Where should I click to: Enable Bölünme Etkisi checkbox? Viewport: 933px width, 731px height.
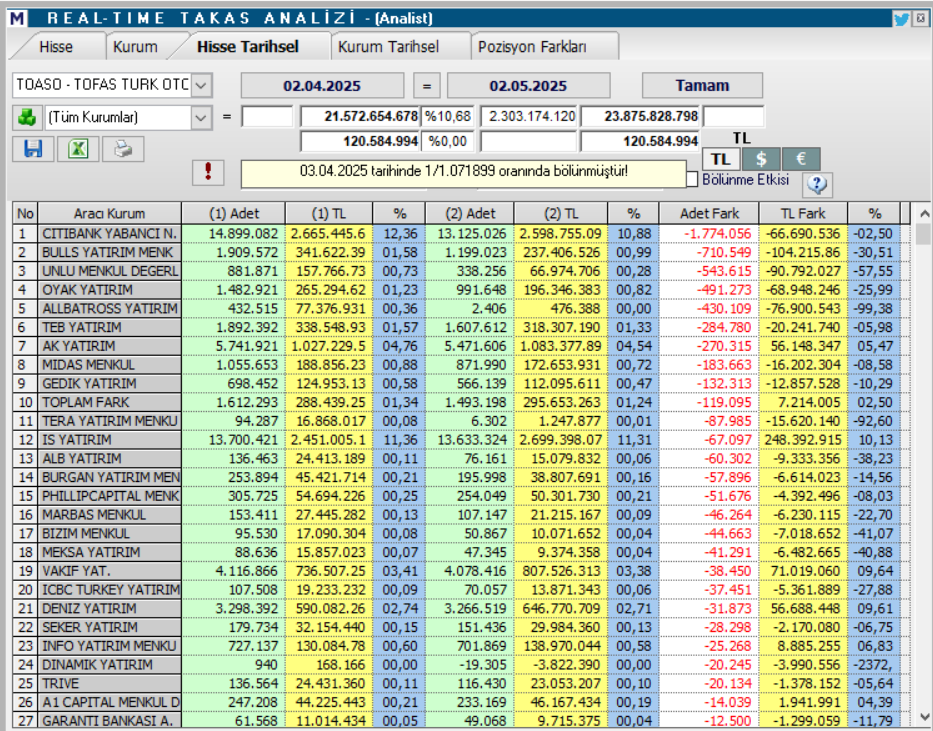(692, 179)
